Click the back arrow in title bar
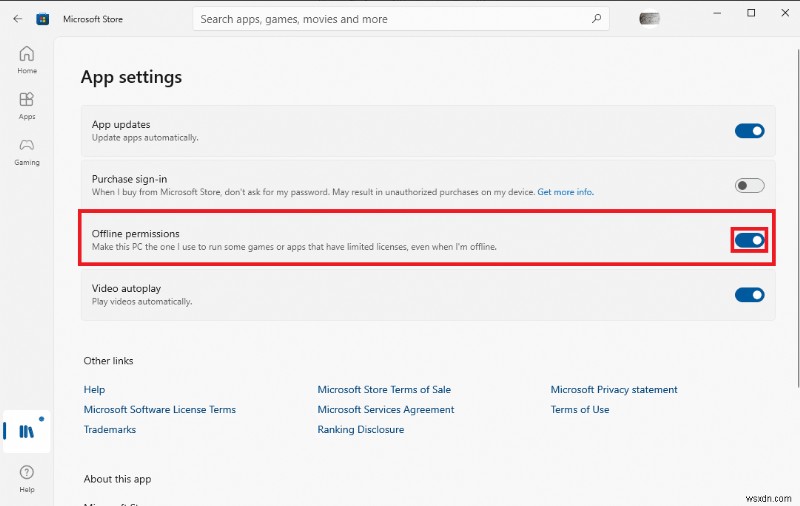This screenshot has height=506, width=800. (x=17, y=18)
